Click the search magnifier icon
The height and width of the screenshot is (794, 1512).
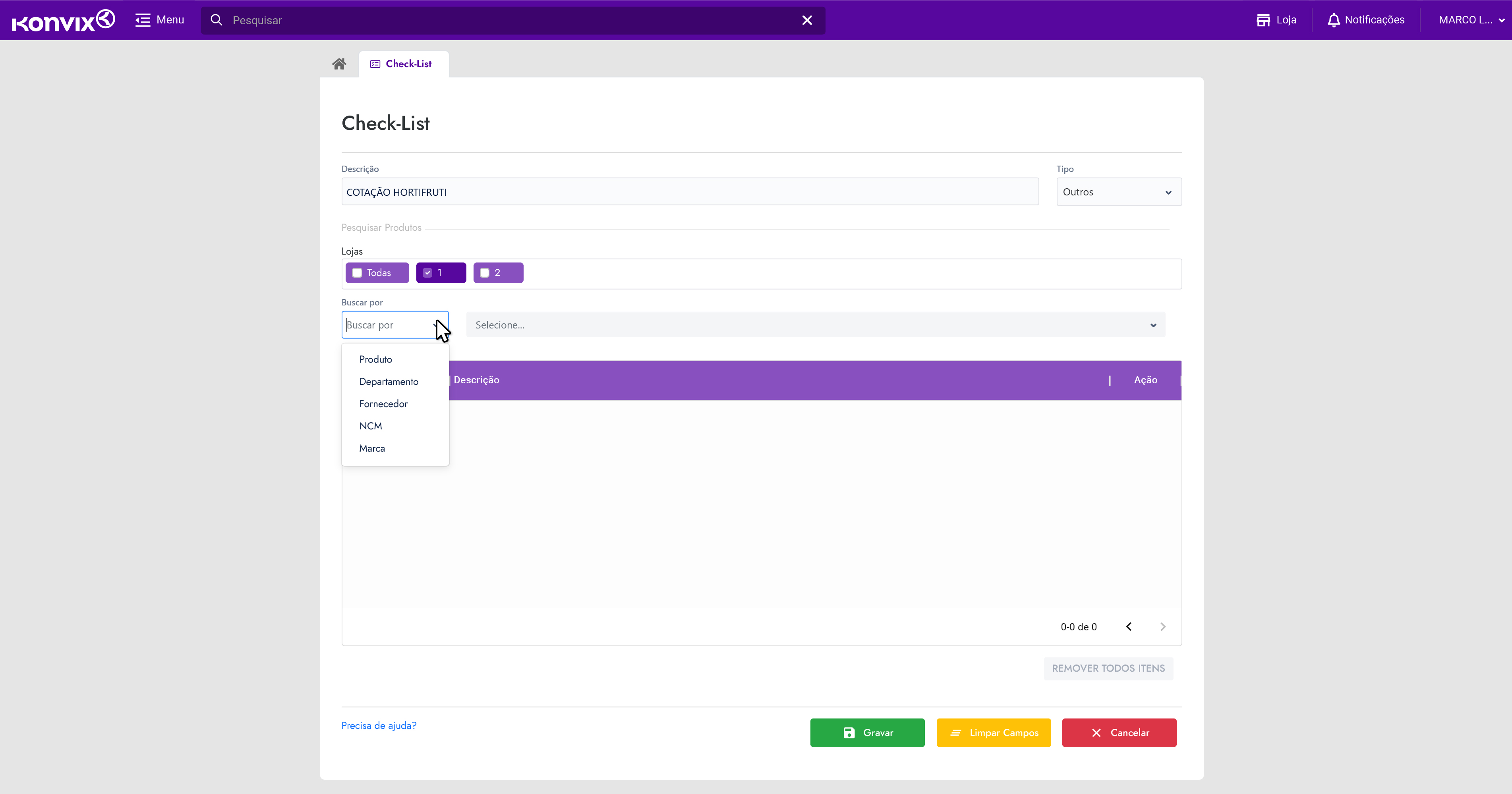click(x=217, y=20)
